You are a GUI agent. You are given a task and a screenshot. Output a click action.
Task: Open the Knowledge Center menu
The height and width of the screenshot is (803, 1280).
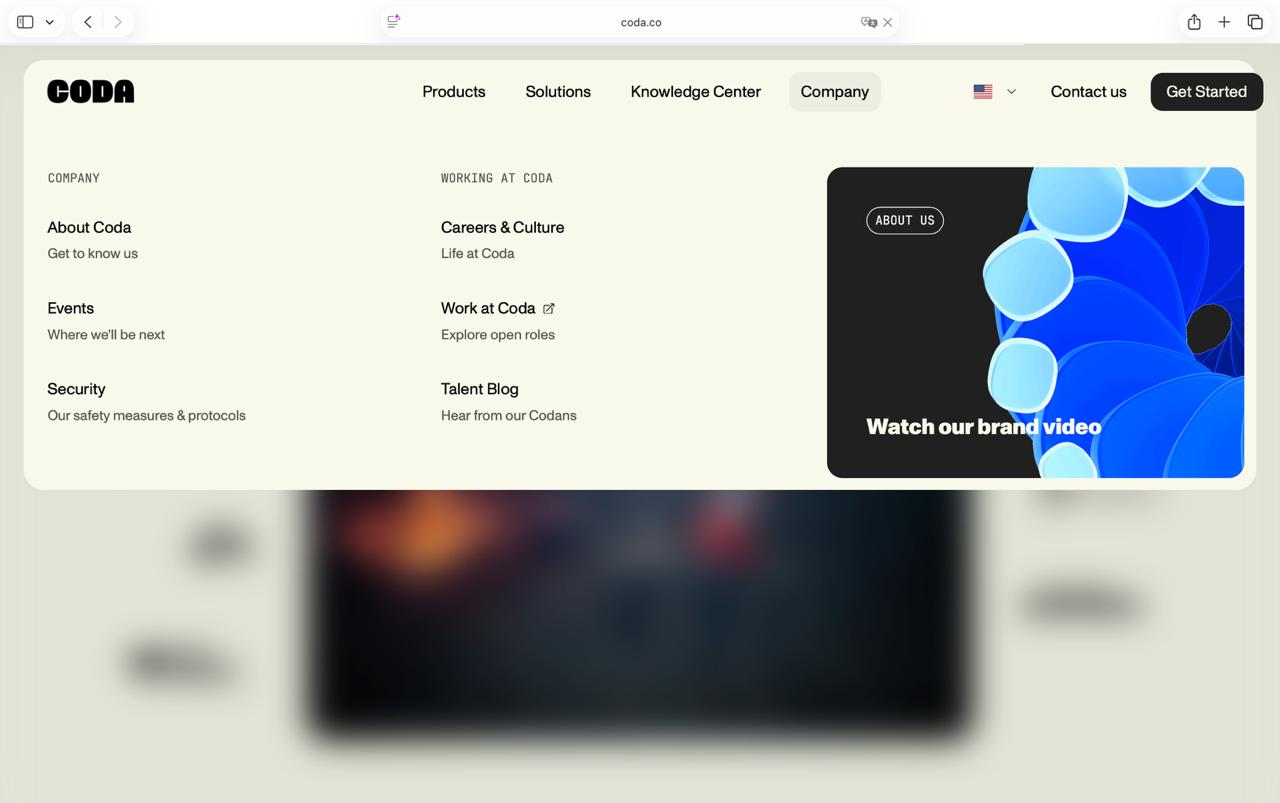tap(696, 91)
